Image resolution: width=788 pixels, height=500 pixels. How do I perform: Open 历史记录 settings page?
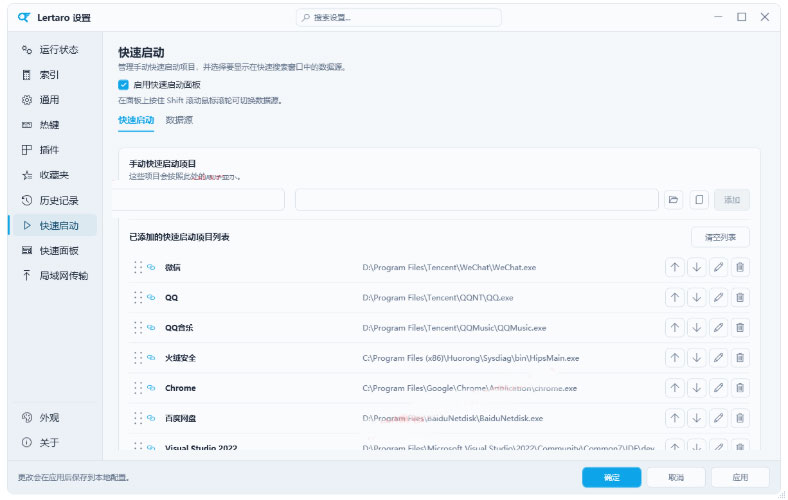click(53, 201)
